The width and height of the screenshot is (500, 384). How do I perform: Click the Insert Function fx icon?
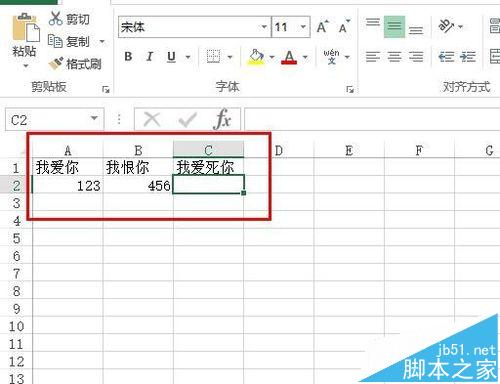223,119
